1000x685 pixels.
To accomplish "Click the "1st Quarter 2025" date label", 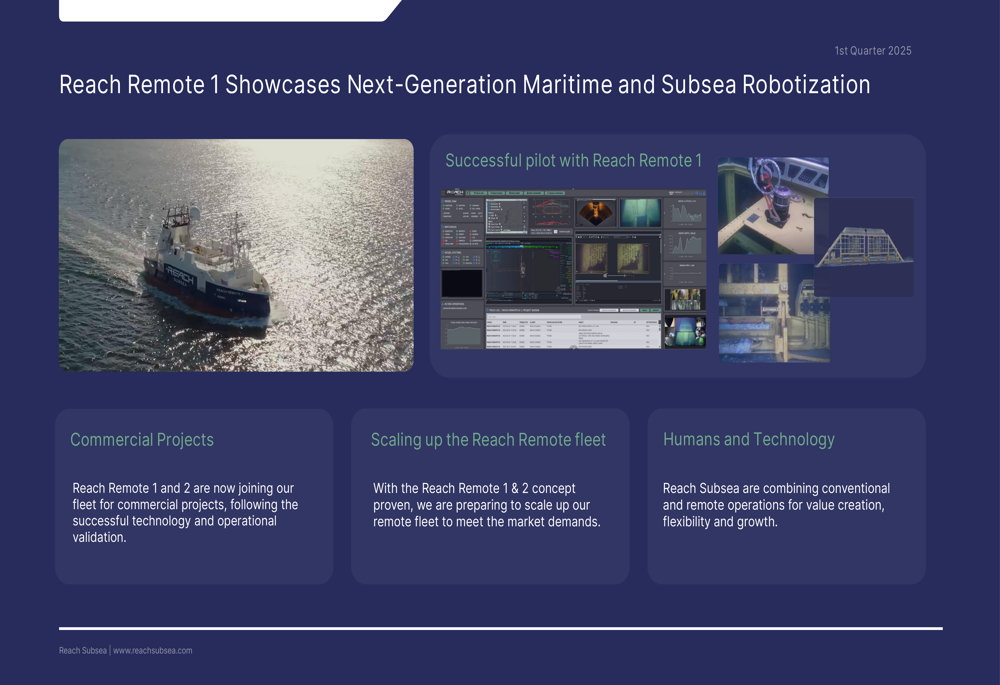I will [872, 51].
